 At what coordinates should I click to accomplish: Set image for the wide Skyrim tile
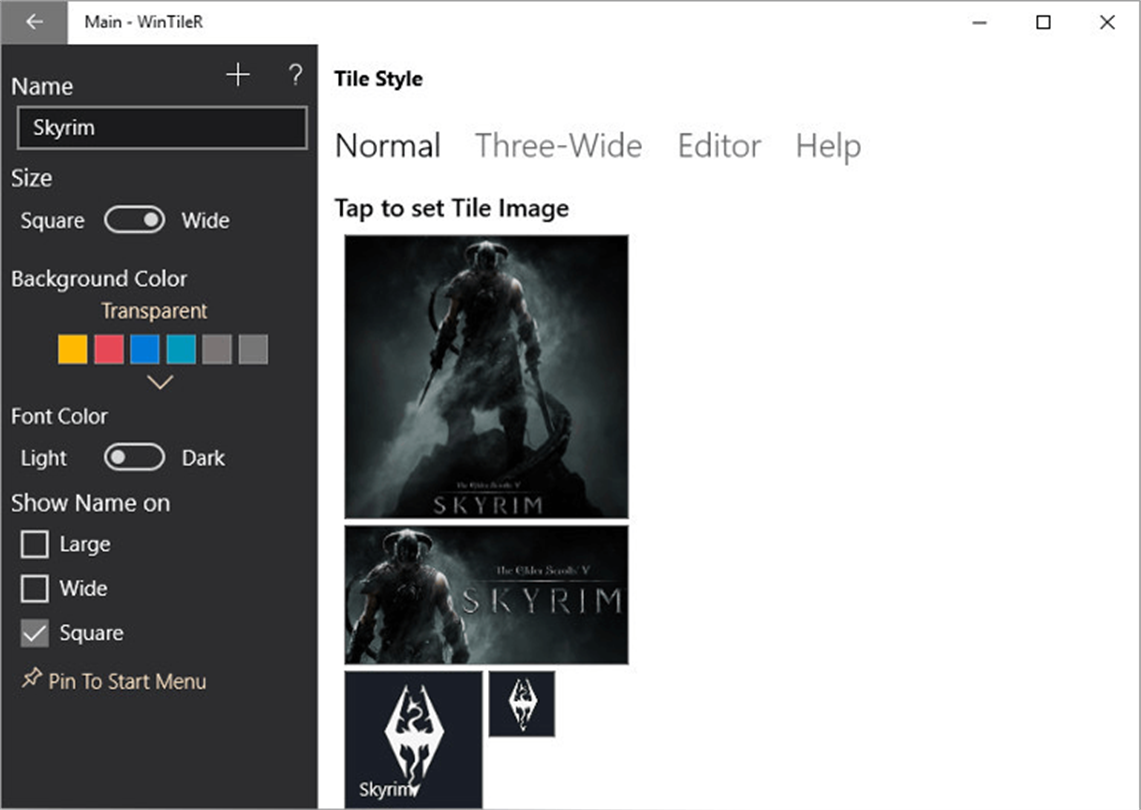(486, 595)
